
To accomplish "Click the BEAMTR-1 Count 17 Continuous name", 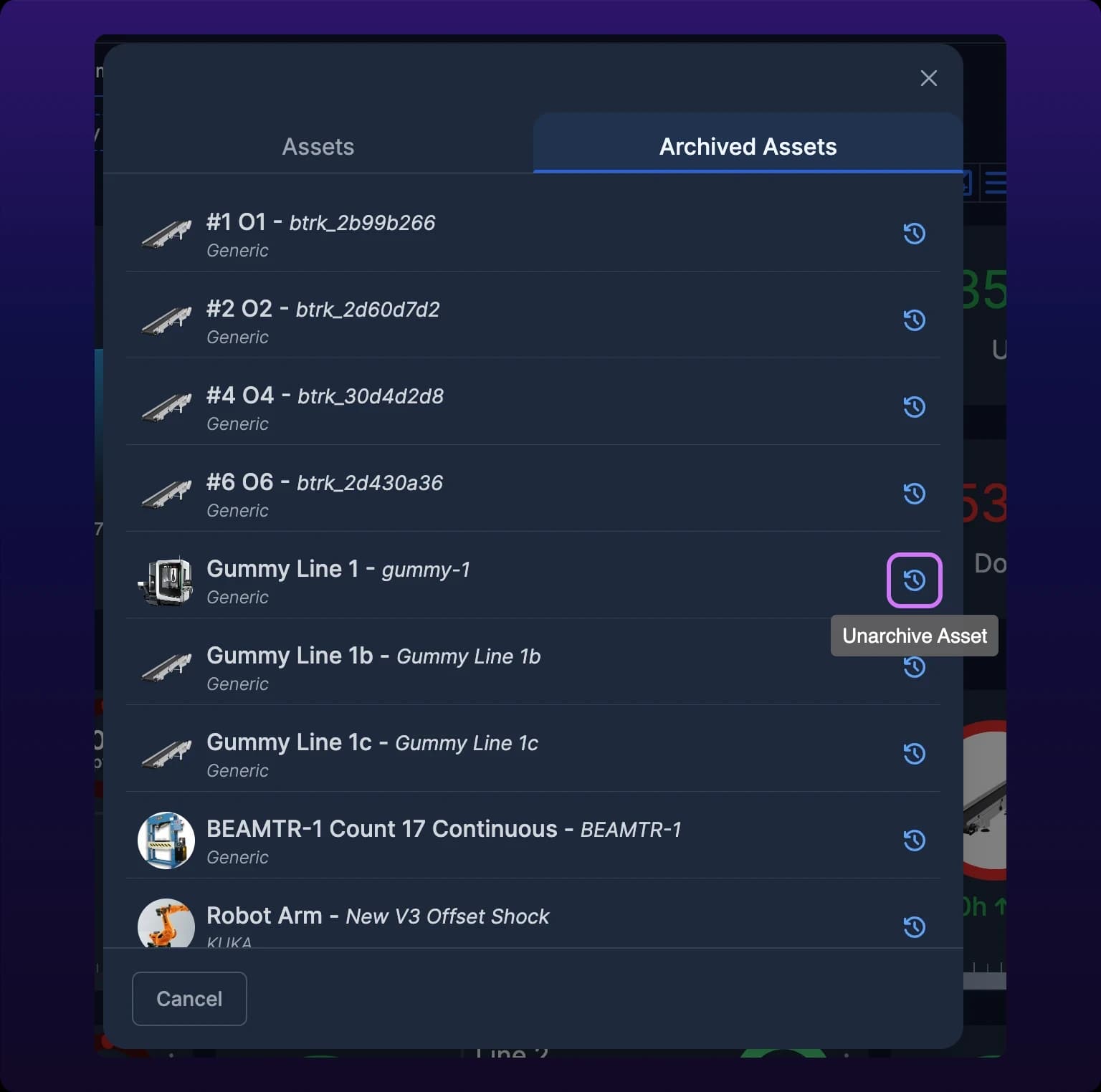I will coord(382,829).
